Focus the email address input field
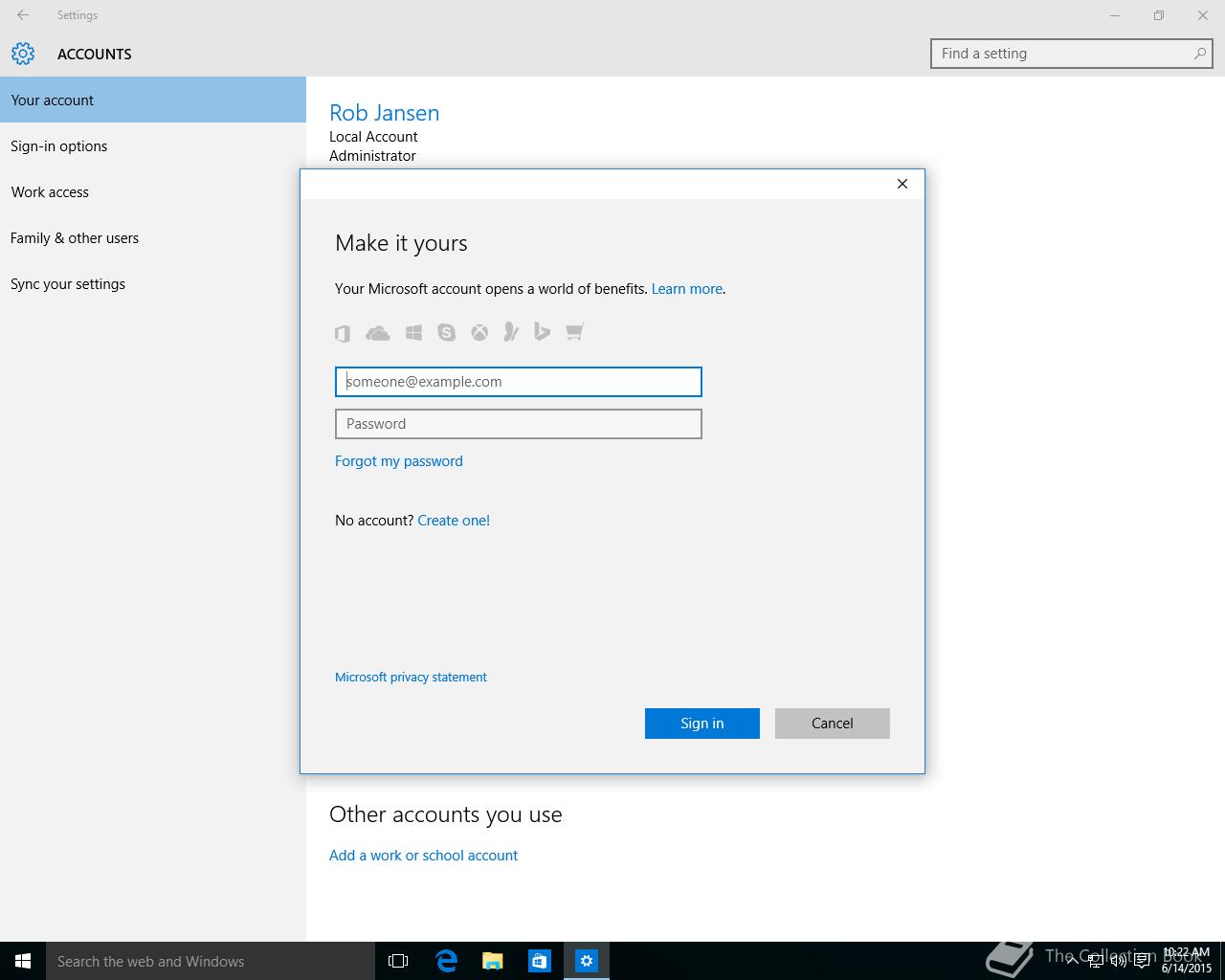This screenshot has height=980, width=1225. (519, 382)
